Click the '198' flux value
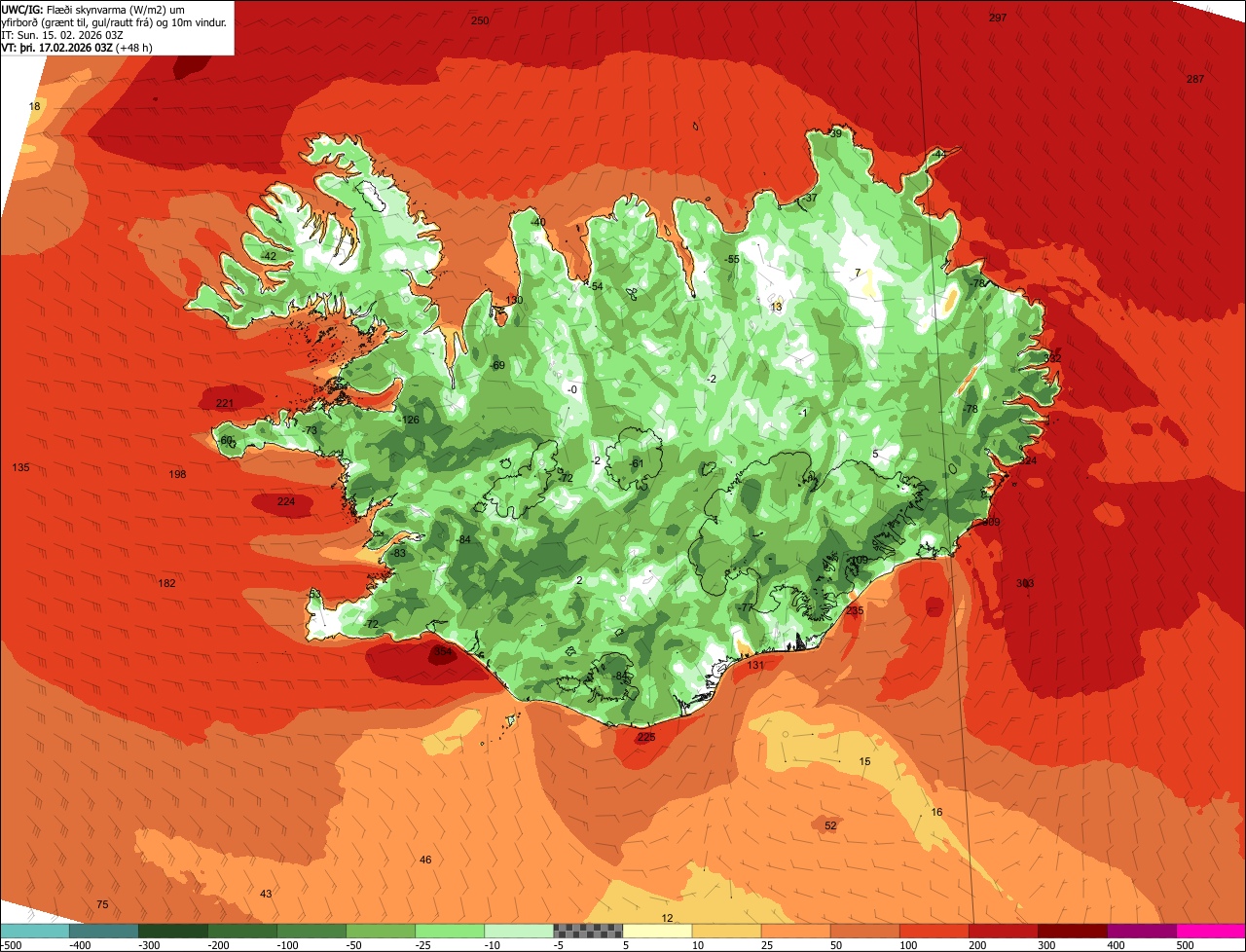This screenshot has width=1246, height=952. coord(177,474)
